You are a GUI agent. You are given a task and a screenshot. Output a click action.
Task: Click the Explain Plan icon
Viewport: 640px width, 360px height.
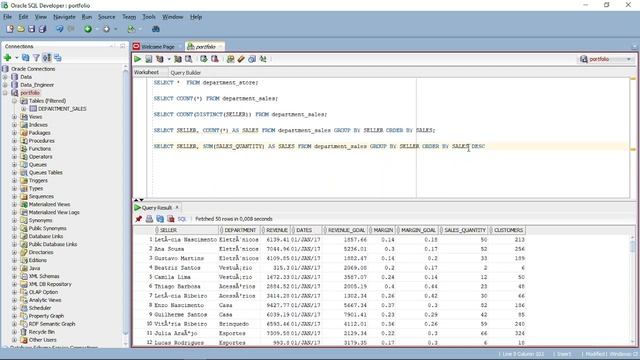pos(160,59)
